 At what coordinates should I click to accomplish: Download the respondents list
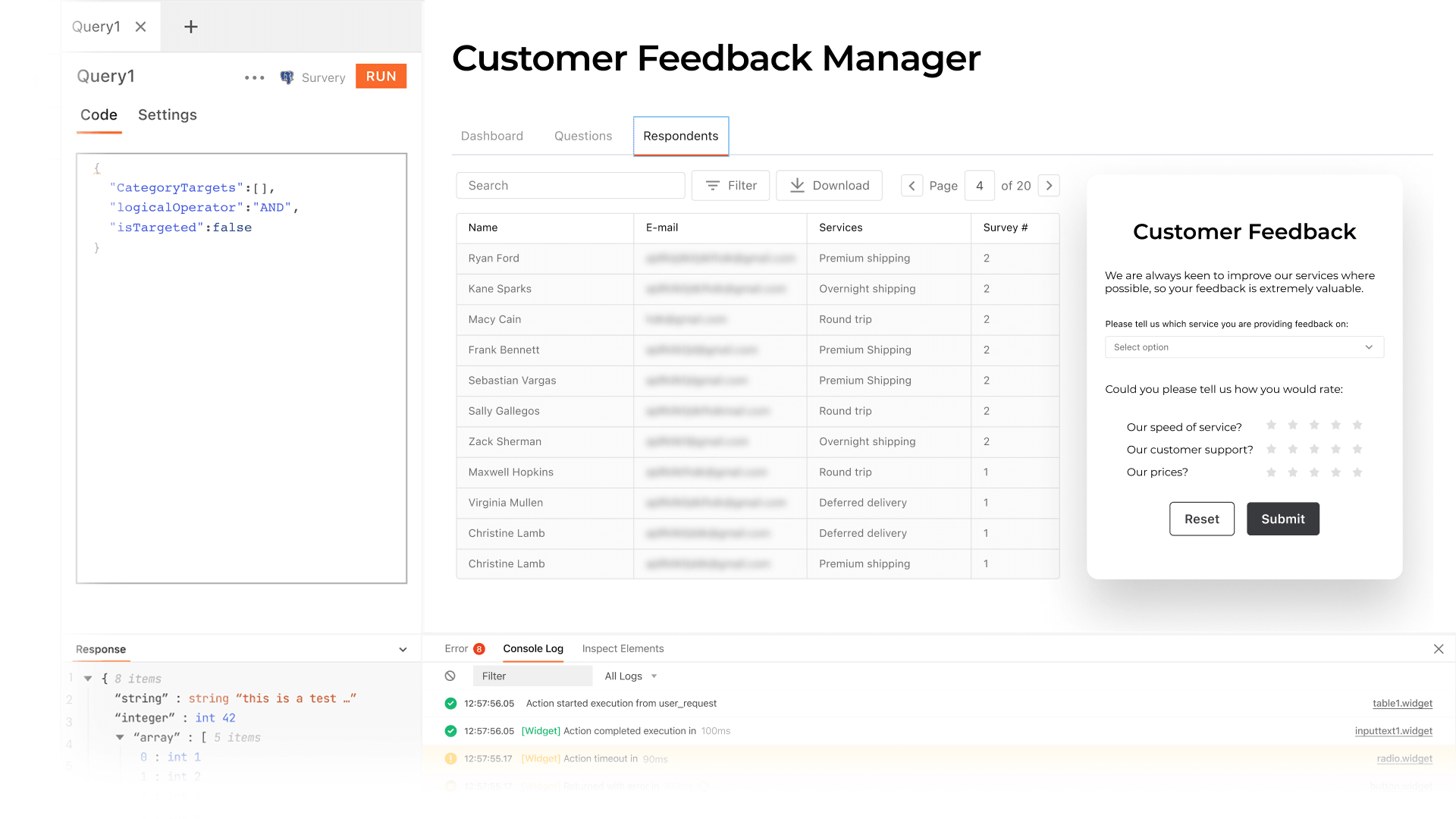[x=829, y=185]
